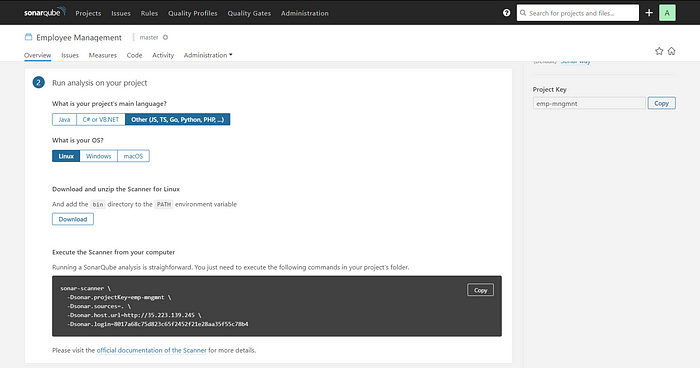Switch to the Activity tab
Image resolution: width=700 pixels, height=368 pixels.
point(163,55)
